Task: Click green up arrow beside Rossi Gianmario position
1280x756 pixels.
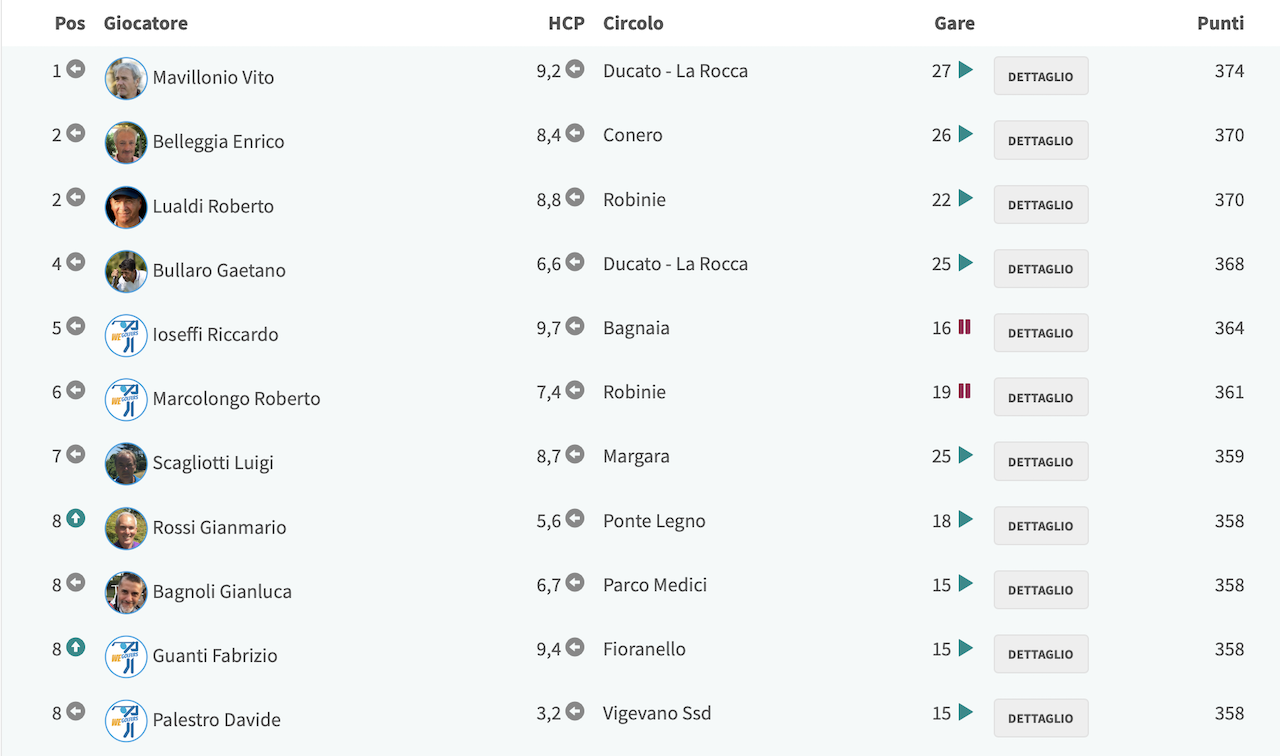Action: click(x=76, y=519)
